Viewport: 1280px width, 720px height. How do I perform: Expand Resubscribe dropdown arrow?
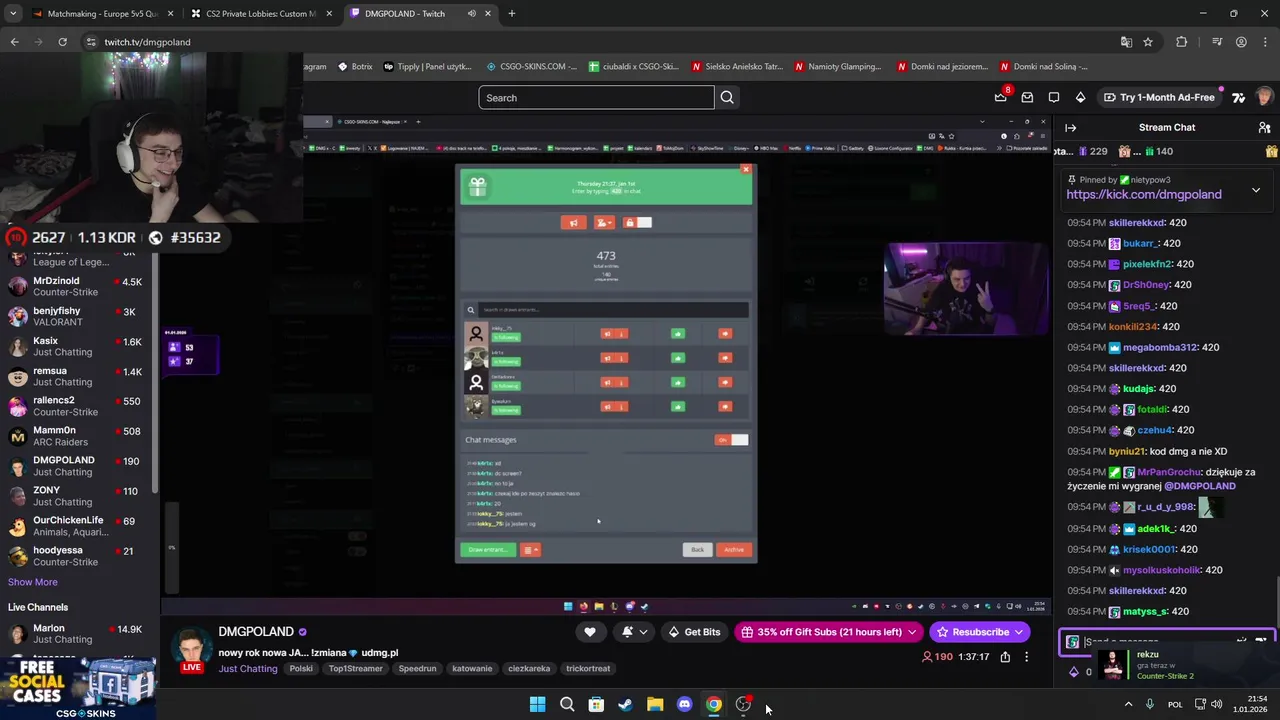click(x=1018, y=632)
